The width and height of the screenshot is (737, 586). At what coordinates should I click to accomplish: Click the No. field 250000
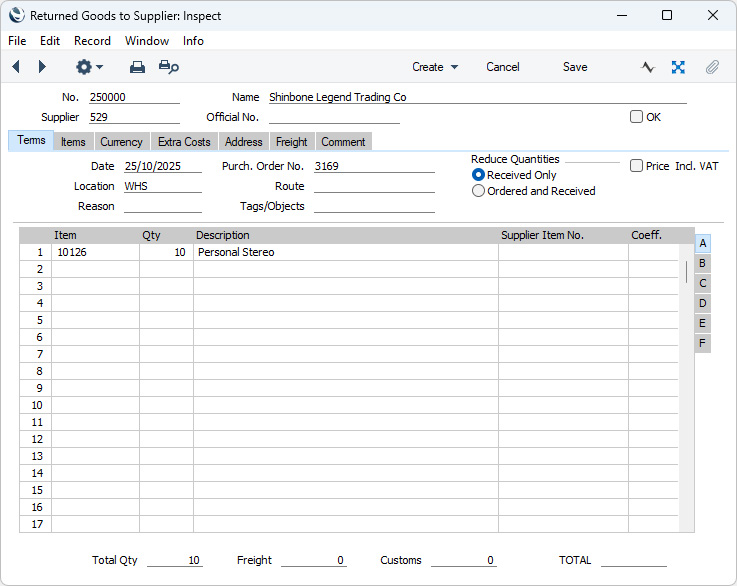coord(134,97)
